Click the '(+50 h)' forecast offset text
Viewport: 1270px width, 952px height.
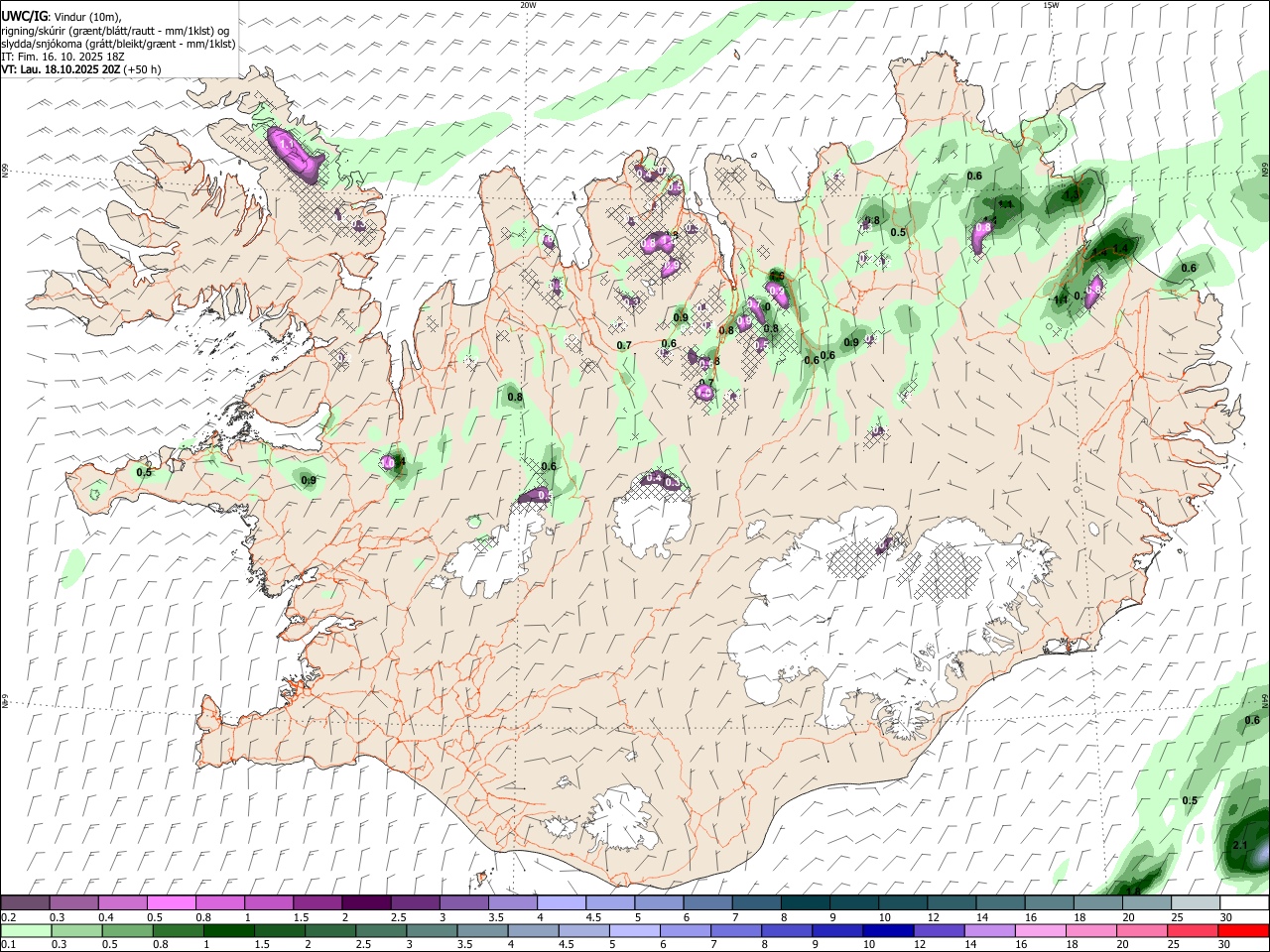142,69
